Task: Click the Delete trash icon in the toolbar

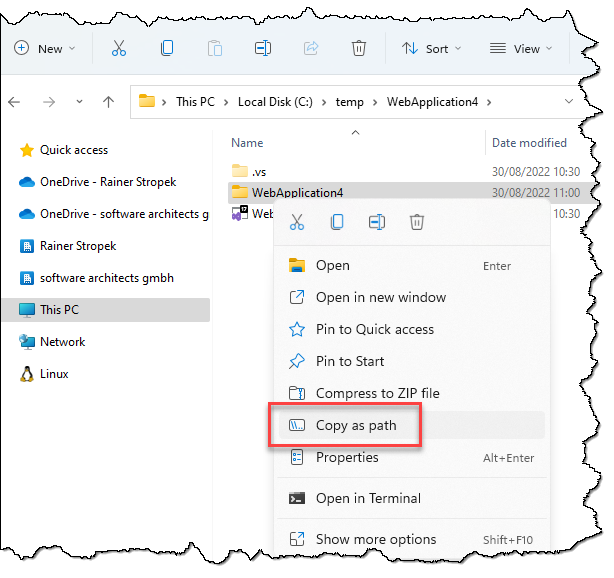Action: [359, 48]
